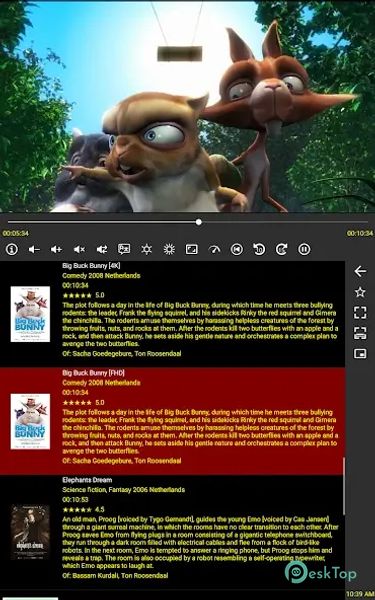Open the subtitle language icon
The width and height of the screenshot is (375, 600).
(124, 249)
